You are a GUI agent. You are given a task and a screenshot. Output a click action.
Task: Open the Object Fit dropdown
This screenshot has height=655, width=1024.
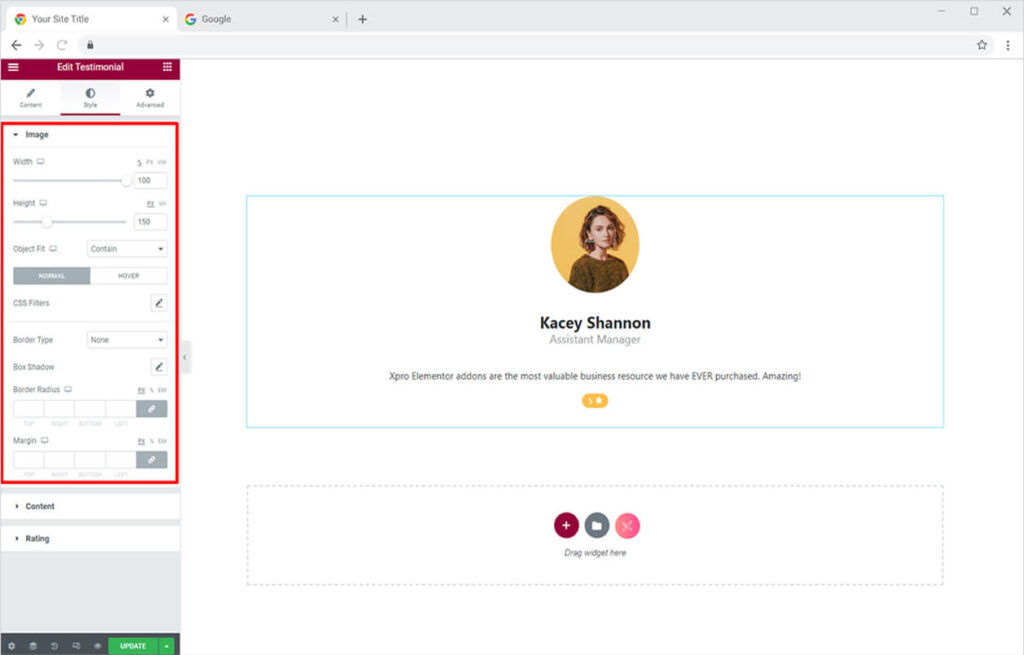127,249
